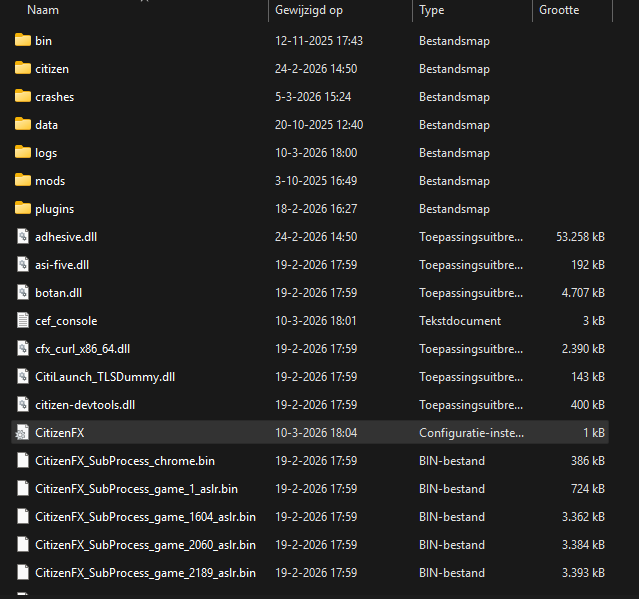This screenshot has width=639, height=599.
Task: Select the CitizenFX_SubProcess_game_2189_aslr.bin file name
Action: [145, 573]
